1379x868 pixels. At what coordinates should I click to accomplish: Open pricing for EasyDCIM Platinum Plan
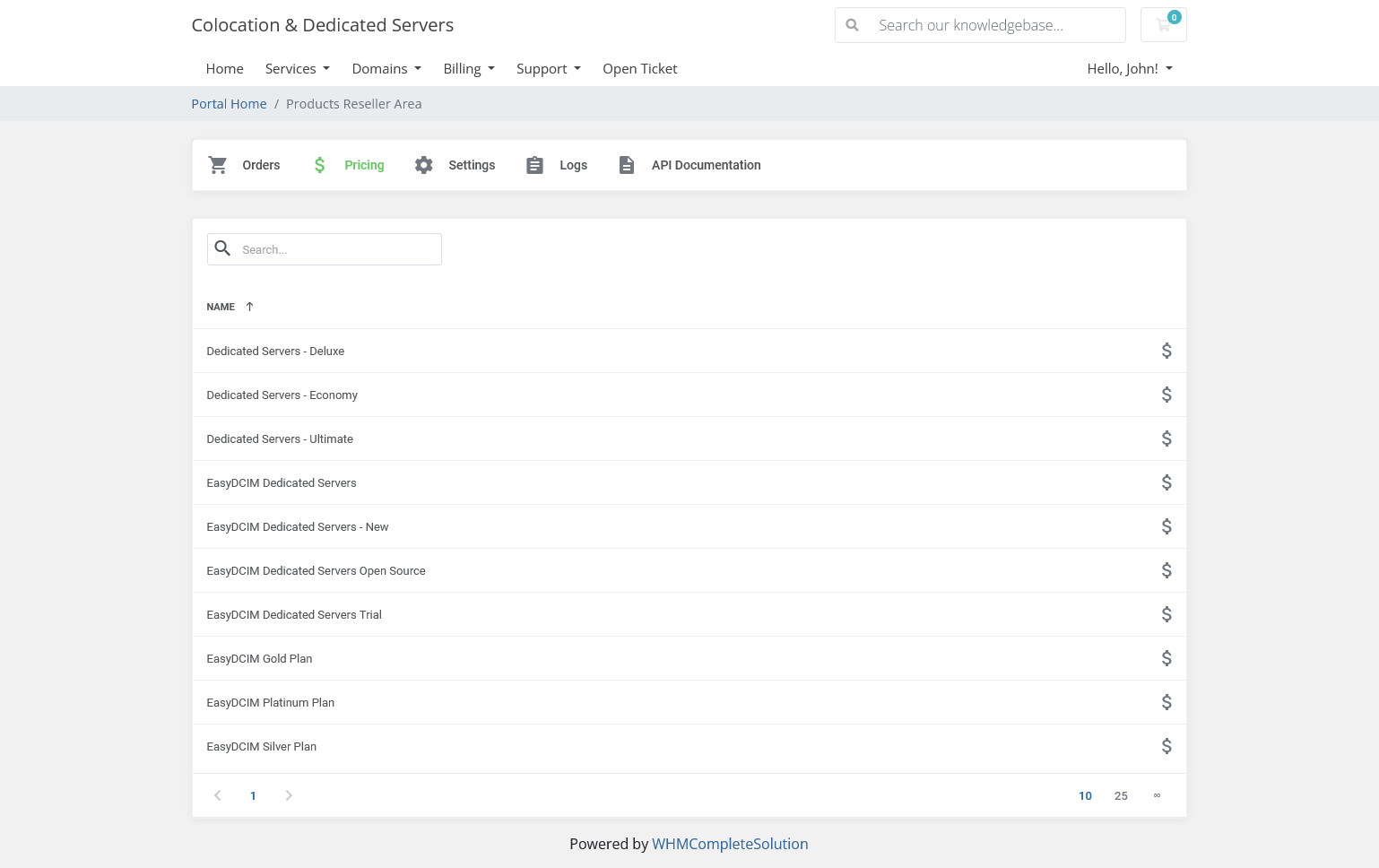tap(1167, 702)
